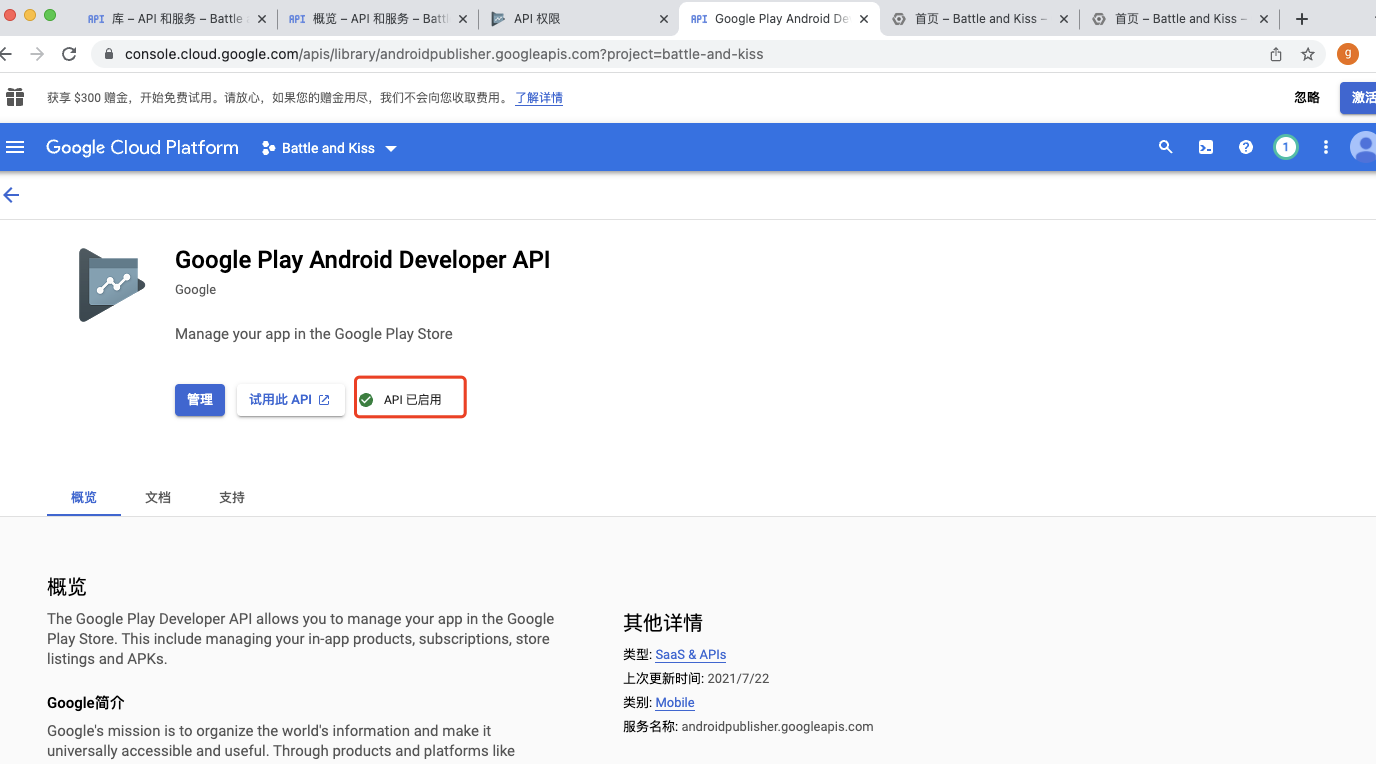Bookmark this page with the star icon
Viewport: 1376px width, 764px height.
(1308, 54)
